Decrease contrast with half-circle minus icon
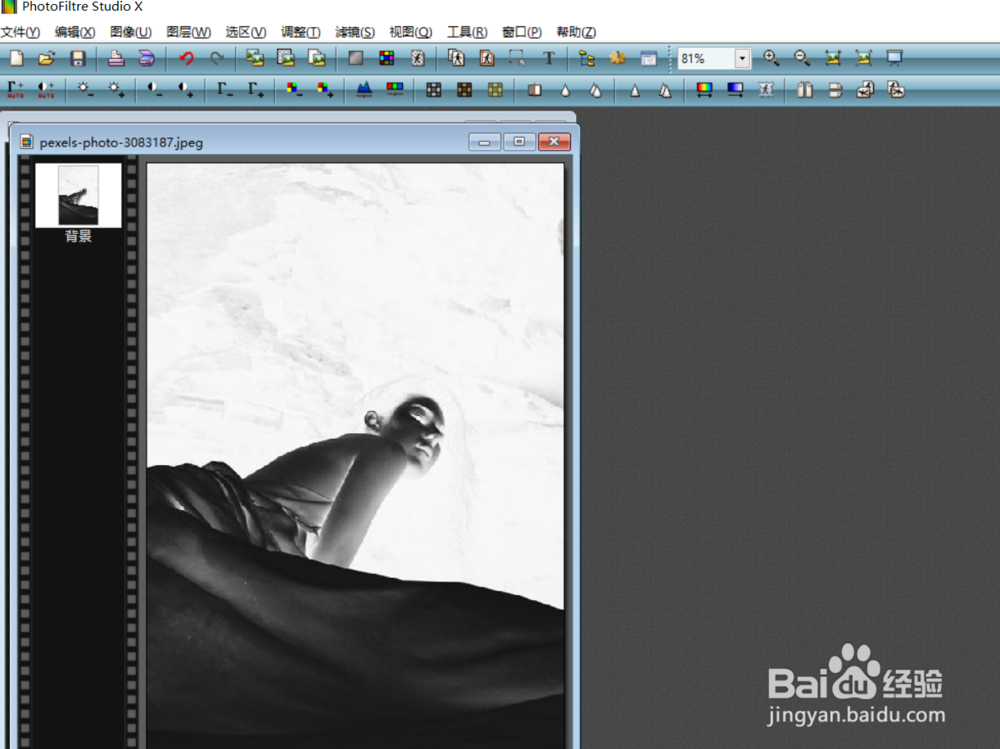The width and height of the screenshot is (1000, 749). click(154, 90)
